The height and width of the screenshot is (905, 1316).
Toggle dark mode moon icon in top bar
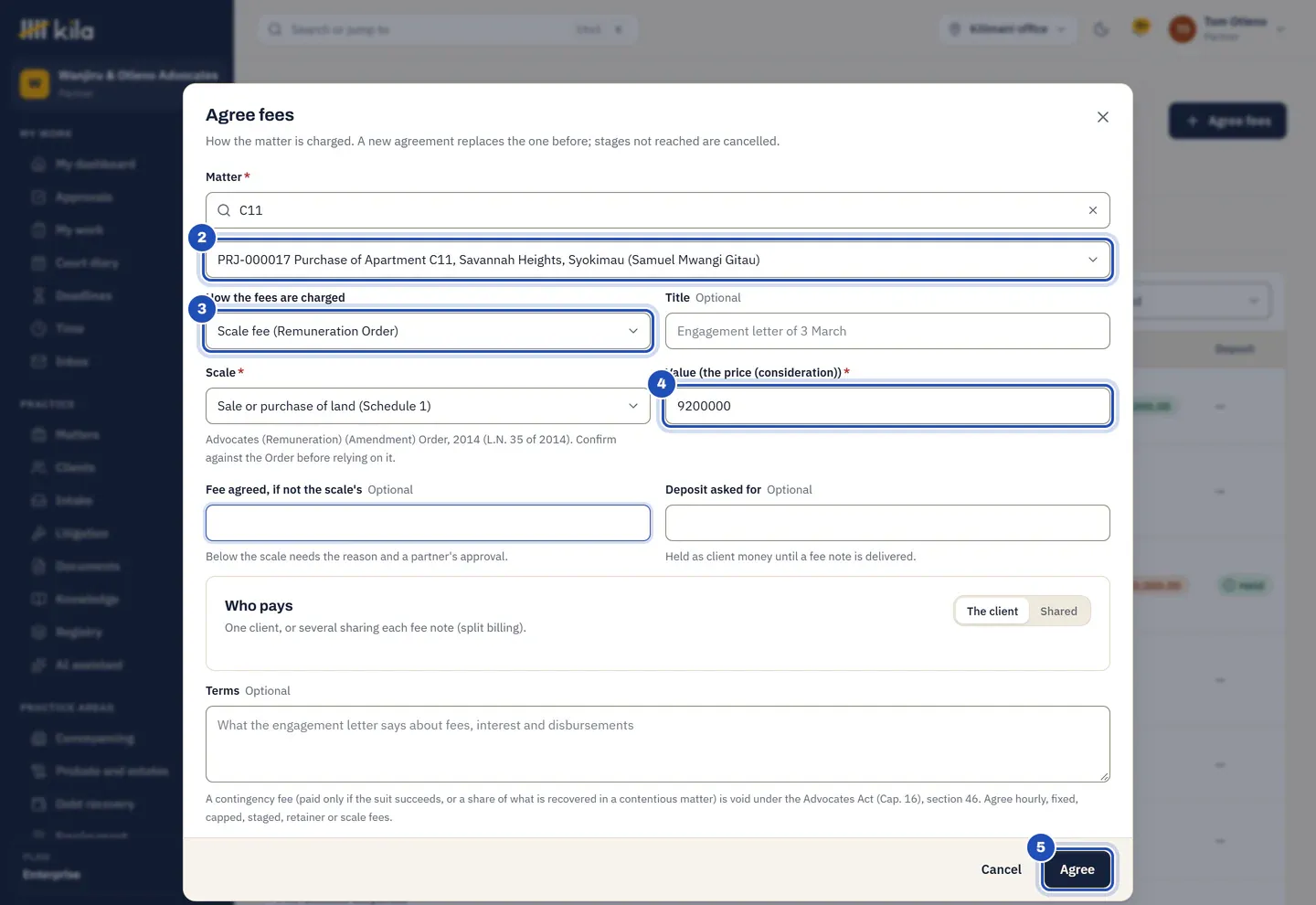pos(1101,29)
